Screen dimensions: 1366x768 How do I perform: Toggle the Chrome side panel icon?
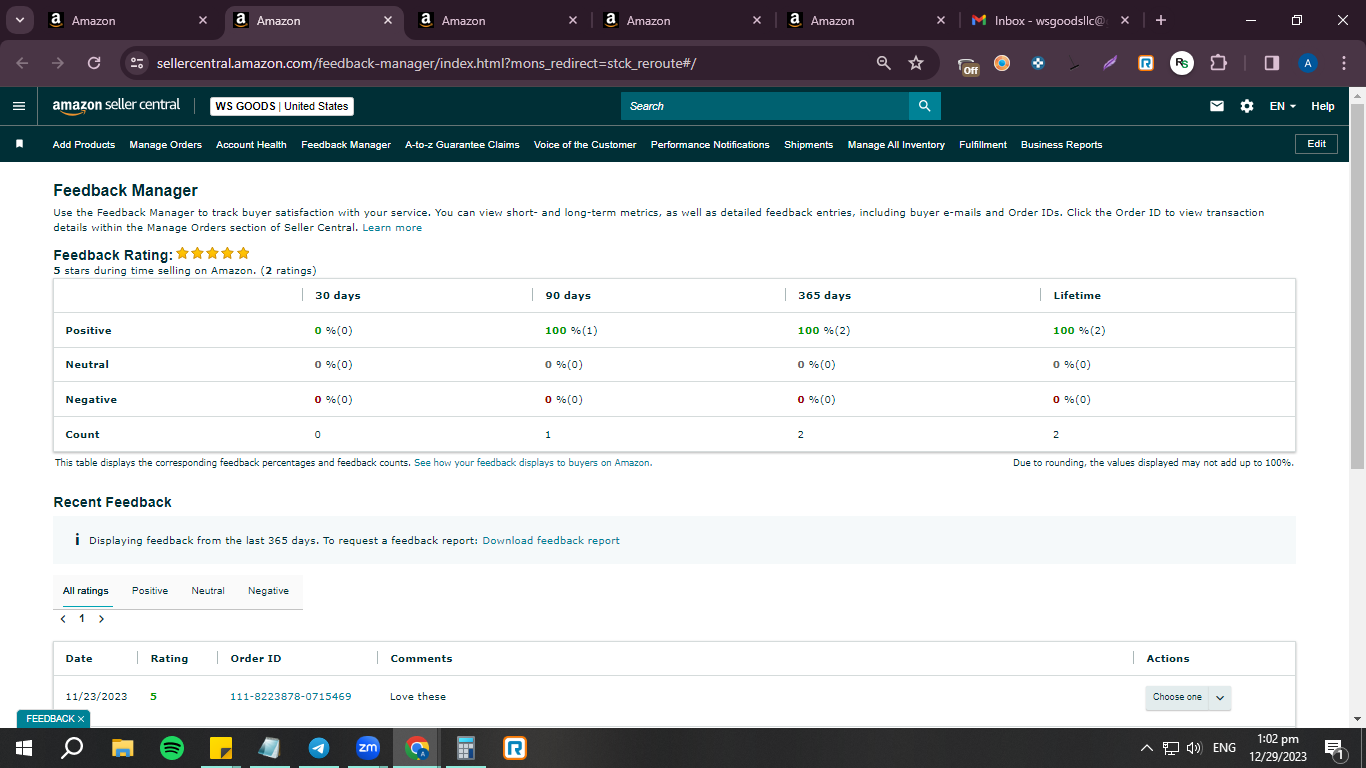(x=1272, y=63)
